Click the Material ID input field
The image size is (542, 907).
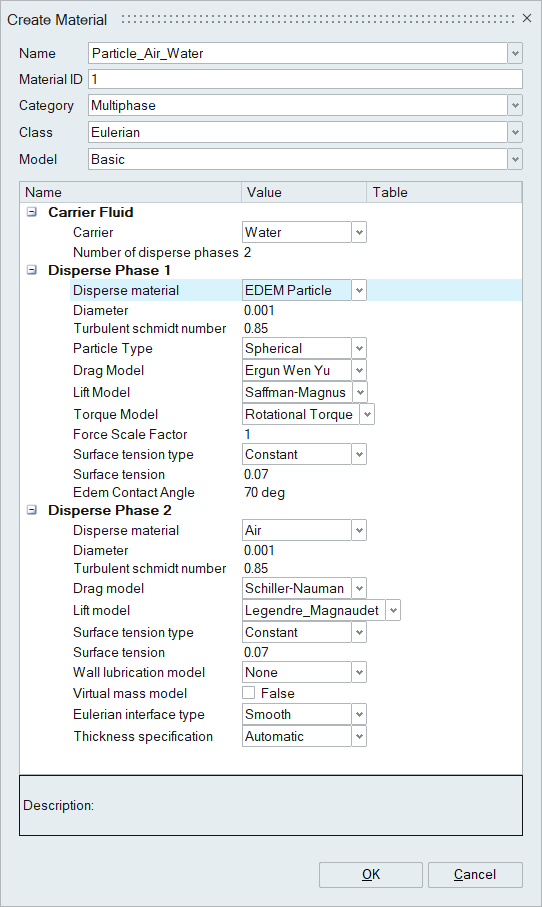pos(305,79)
